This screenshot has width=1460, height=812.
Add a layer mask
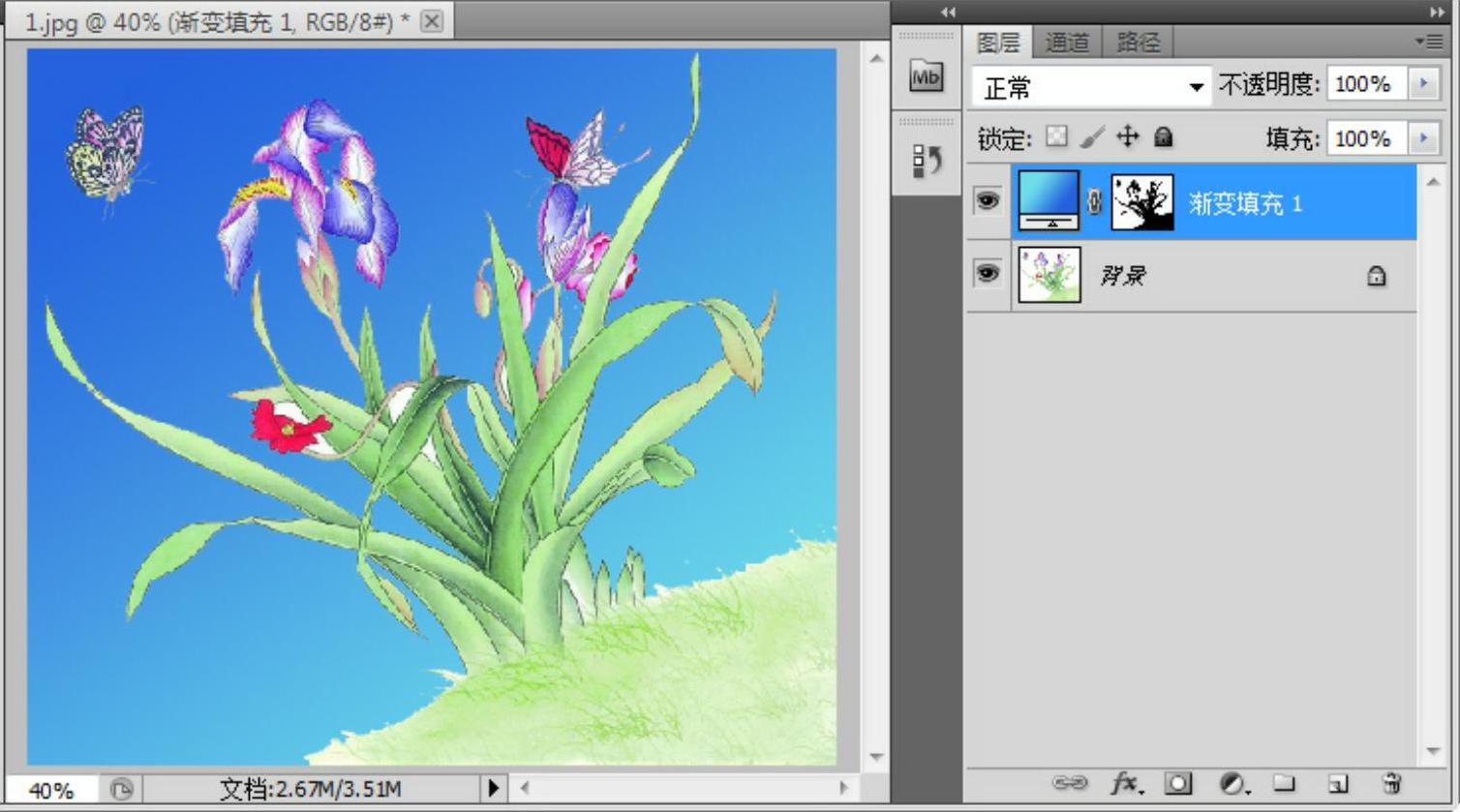(1178, 783)
